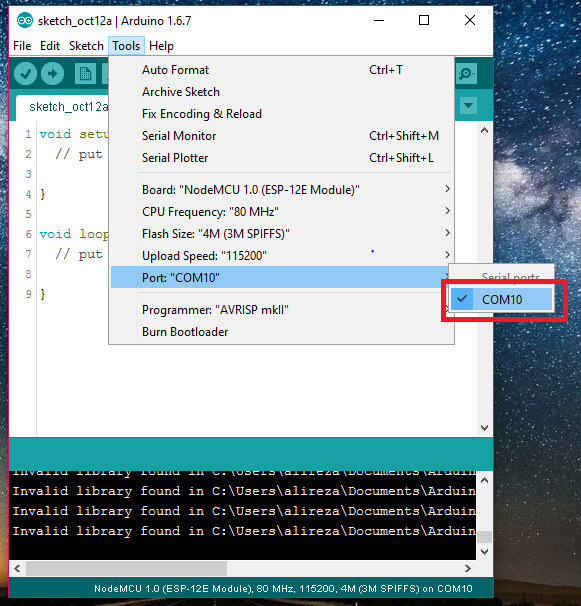Image resolution: width=581 pixels, height=606 pixels.
Task: Click the Arduino logo in title bar
Action: tap(25, 20)
